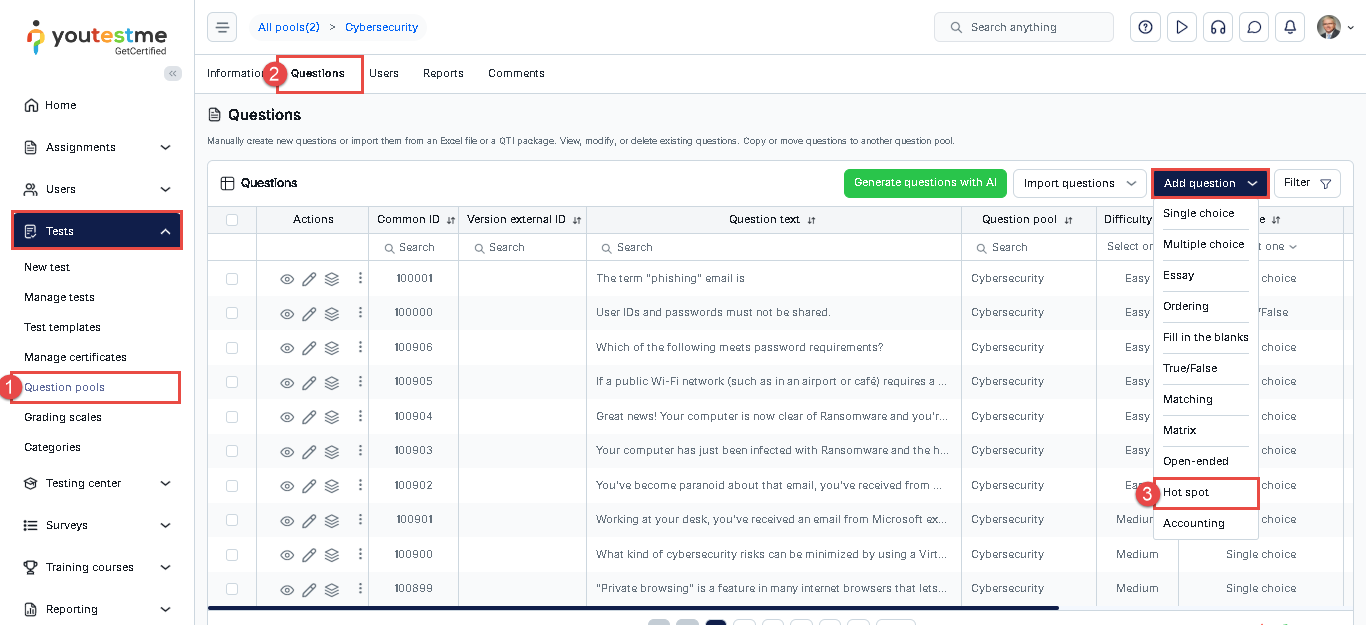Click the hamburger menu icon in header
Image resolution: width=1366 pixels, height=625 pixels.
(222, 27)
